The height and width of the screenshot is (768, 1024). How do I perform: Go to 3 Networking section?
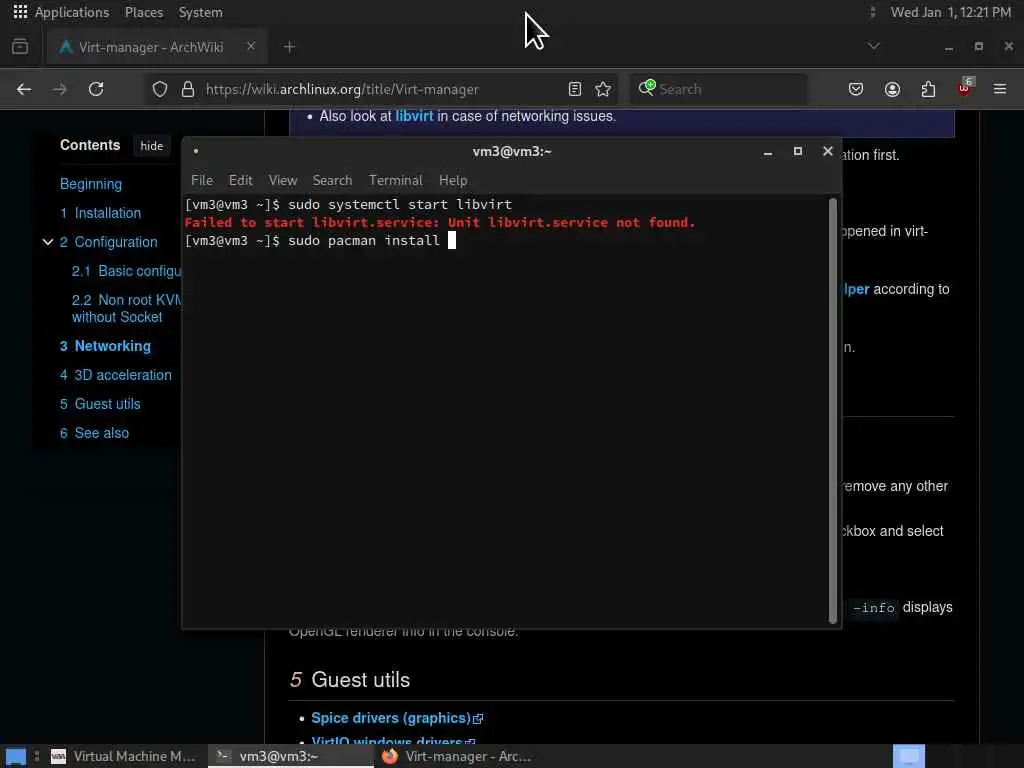(x=105, y=346)
